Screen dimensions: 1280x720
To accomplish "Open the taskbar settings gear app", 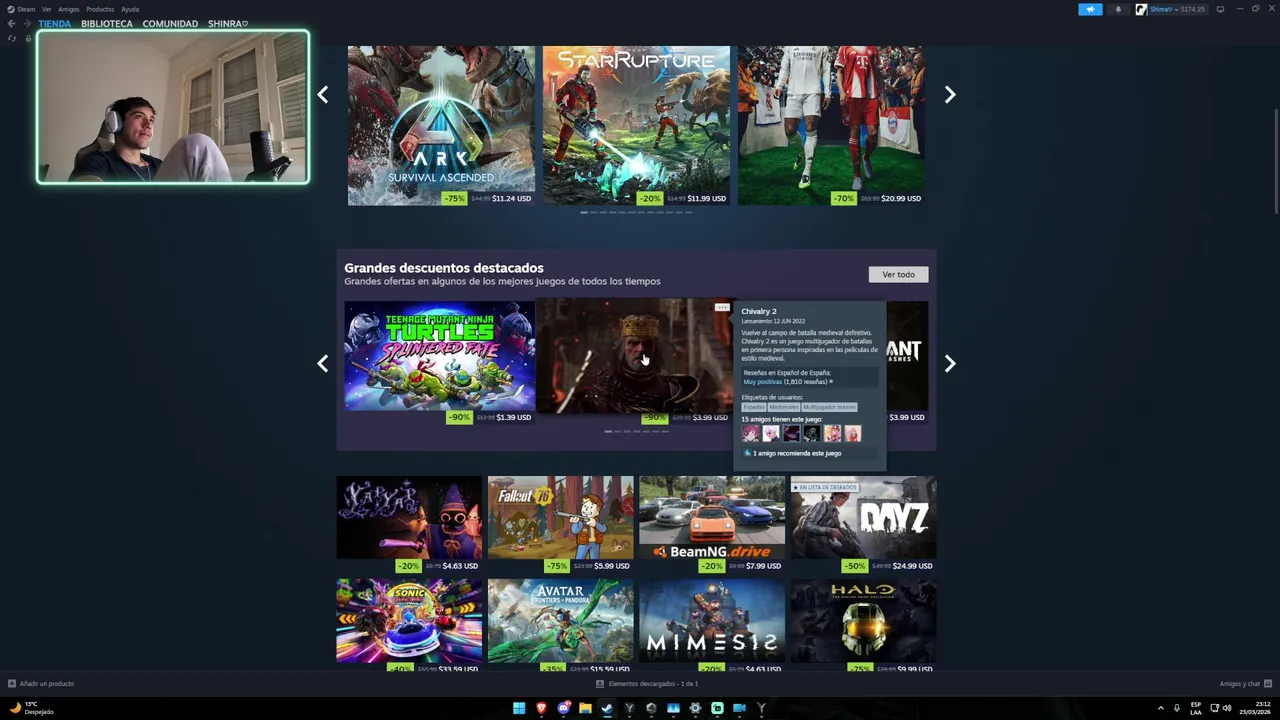I will pos(695,708).
